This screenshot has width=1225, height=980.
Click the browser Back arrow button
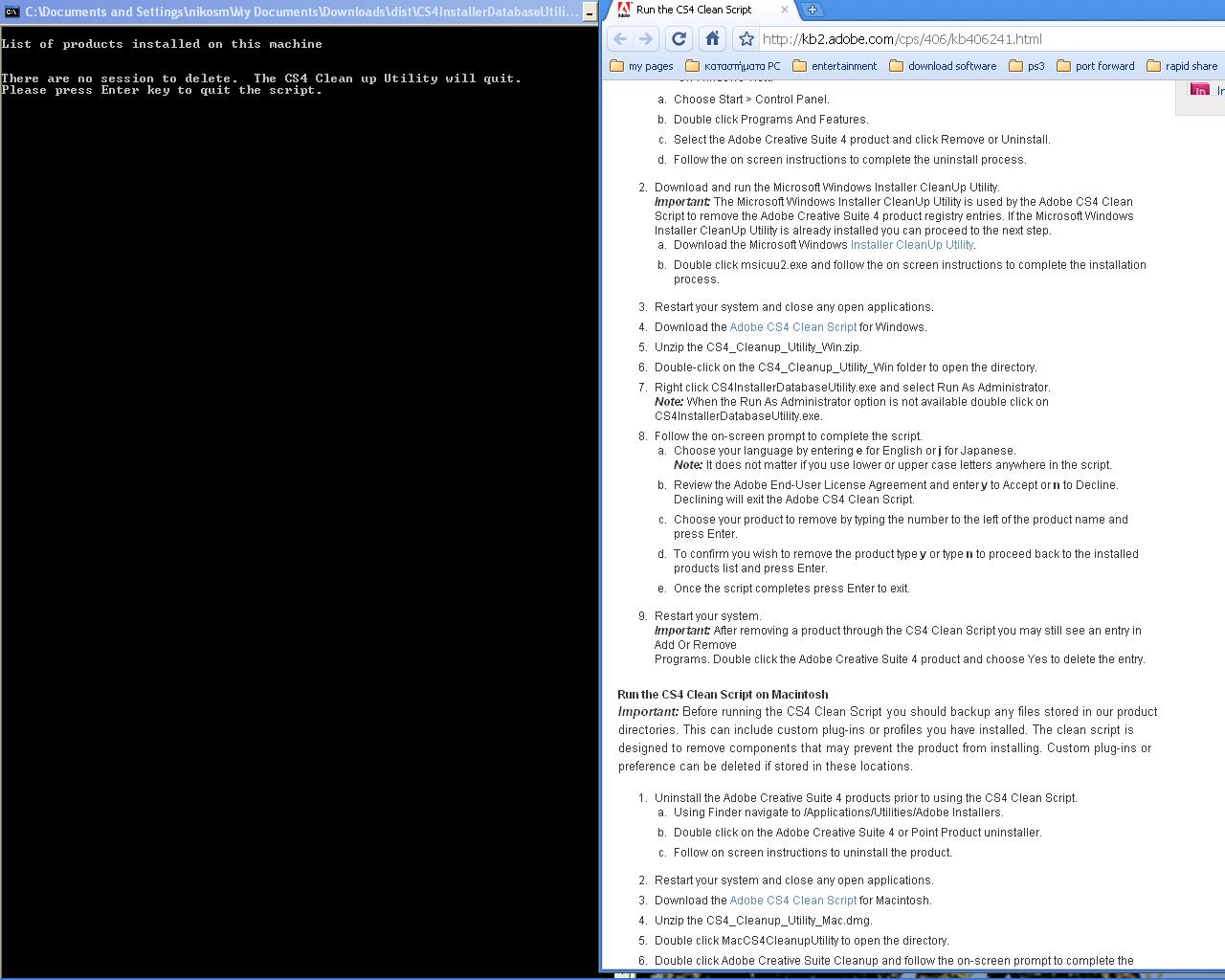(x=619, y=39)
